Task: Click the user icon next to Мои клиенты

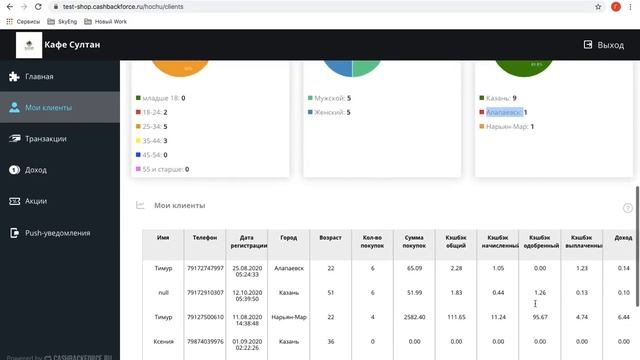Action: 14,107
